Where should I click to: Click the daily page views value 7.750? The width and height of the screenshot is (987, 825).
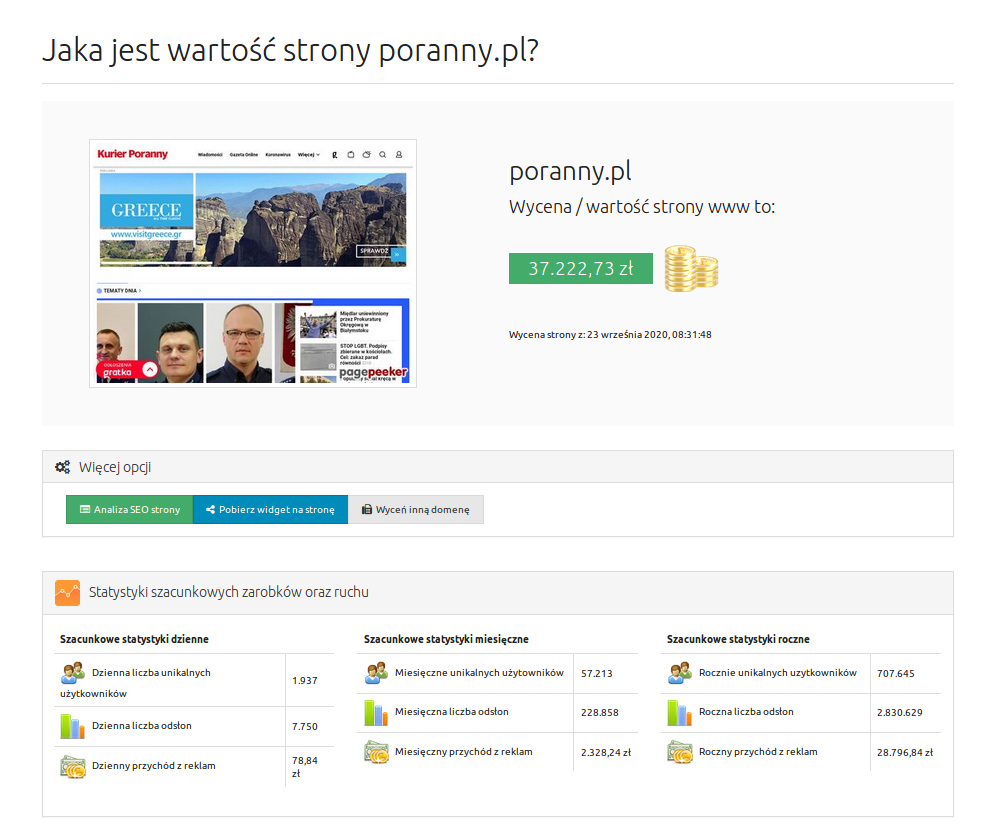point(305,727)
